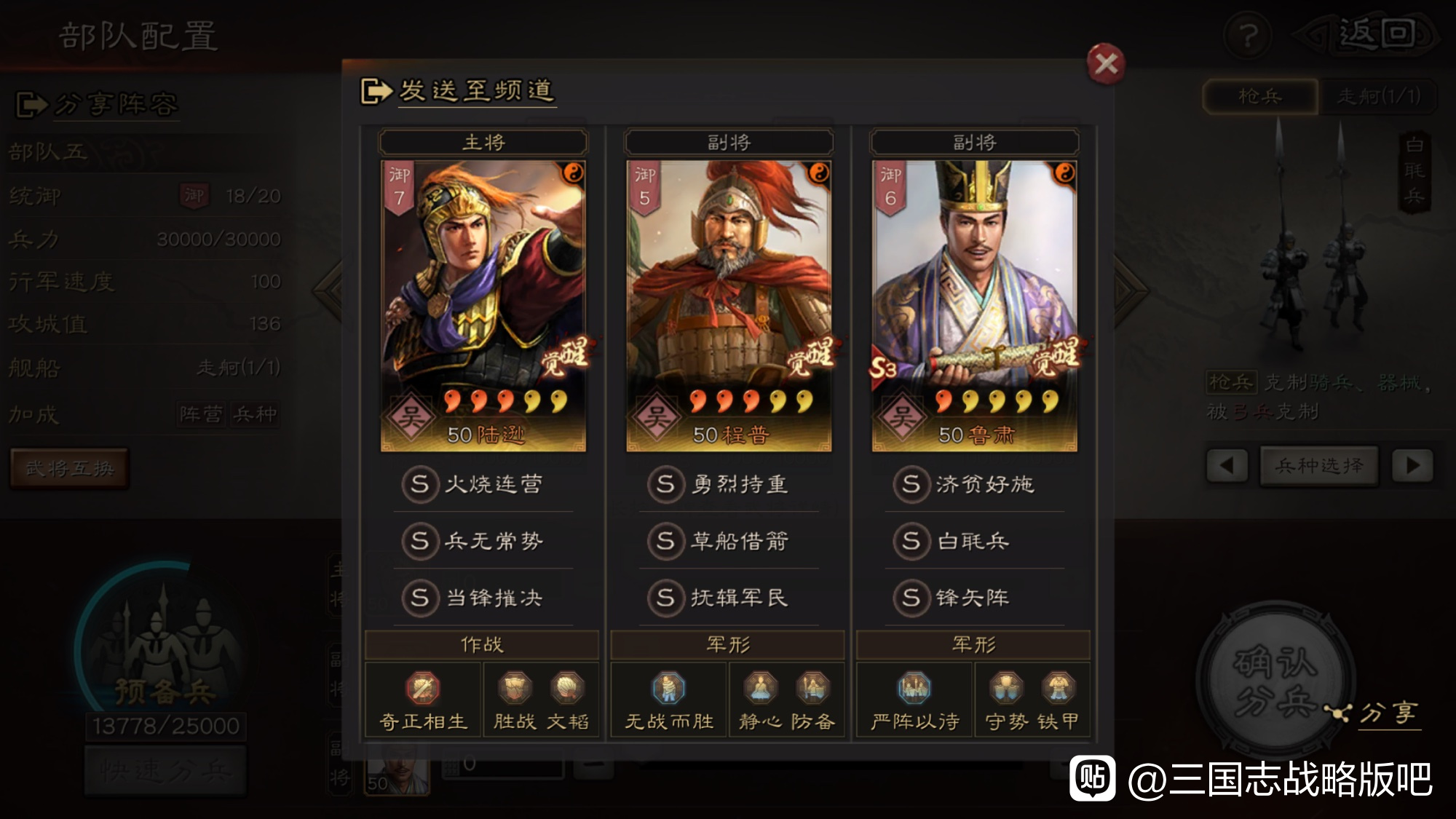
Task: Select the 草船借箭 skill entry
Action: tap(729, 541)
